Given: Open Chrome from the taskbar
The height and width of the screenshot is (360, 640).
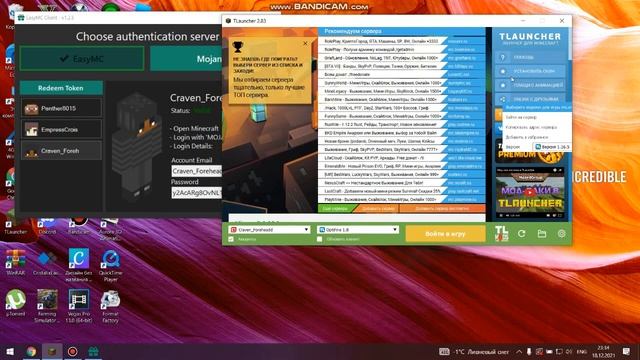Looking at the screenshot, I should (31, 351).
